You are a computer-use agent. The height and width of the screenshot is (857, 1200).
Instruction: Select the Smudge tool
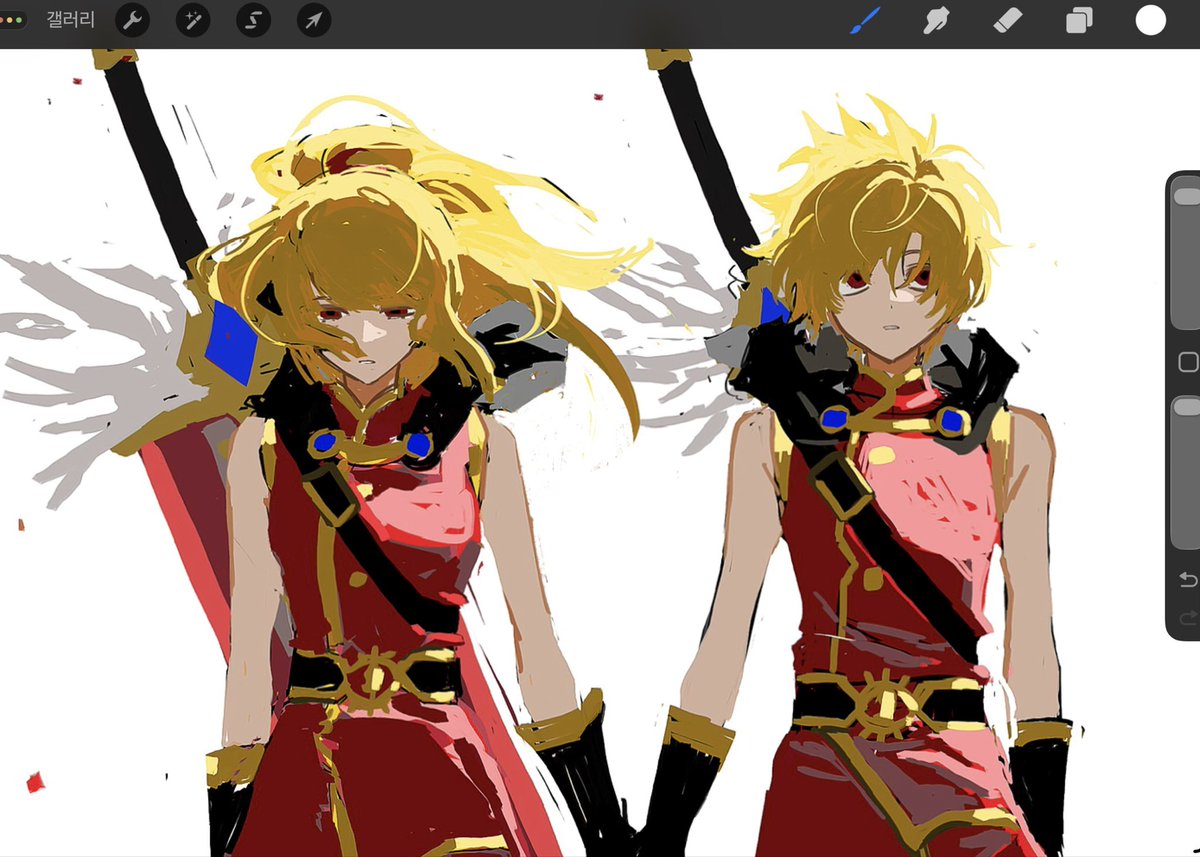coord(936,20)
